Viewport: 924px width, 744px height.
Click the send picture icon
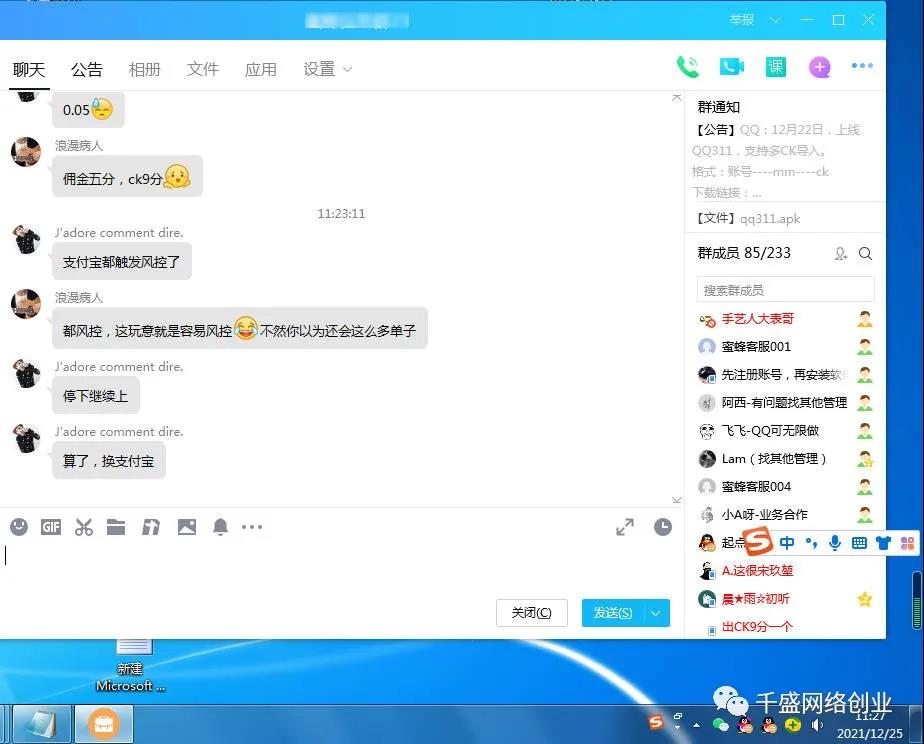187,527
